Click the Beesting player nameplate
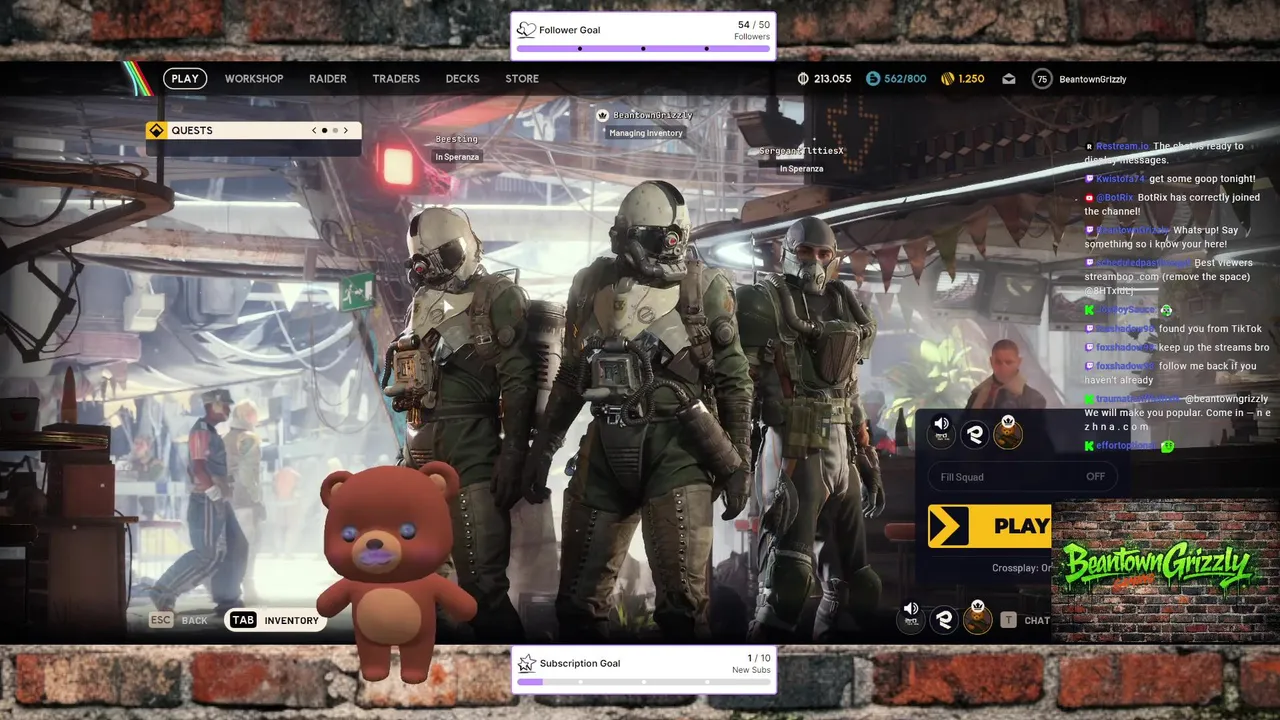The width and height of the screenshot is (1280, 720). tap(457, 147)
